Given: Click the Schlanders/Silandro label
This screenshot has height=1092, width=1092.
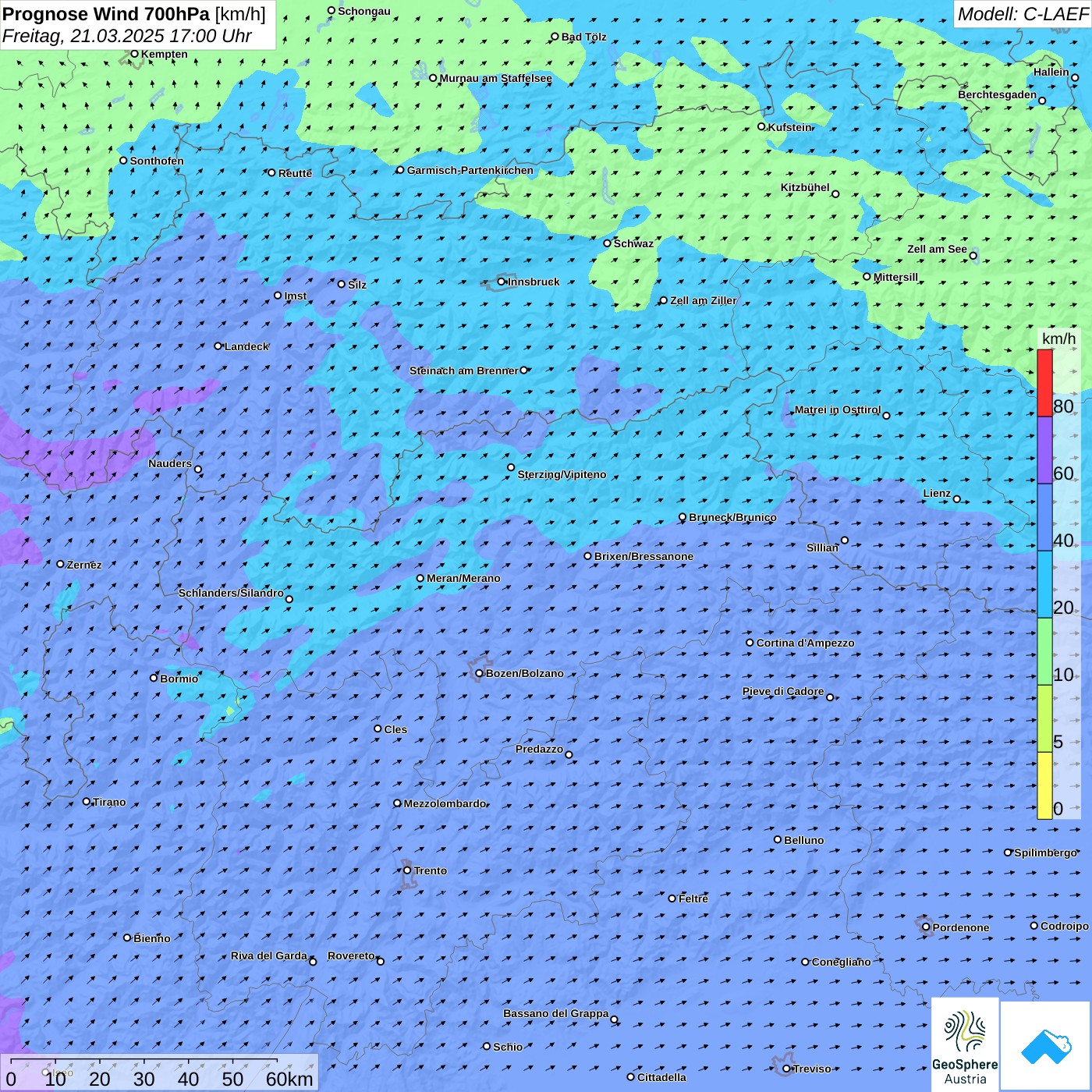Looking at the screenshot, I should [231, 593].
